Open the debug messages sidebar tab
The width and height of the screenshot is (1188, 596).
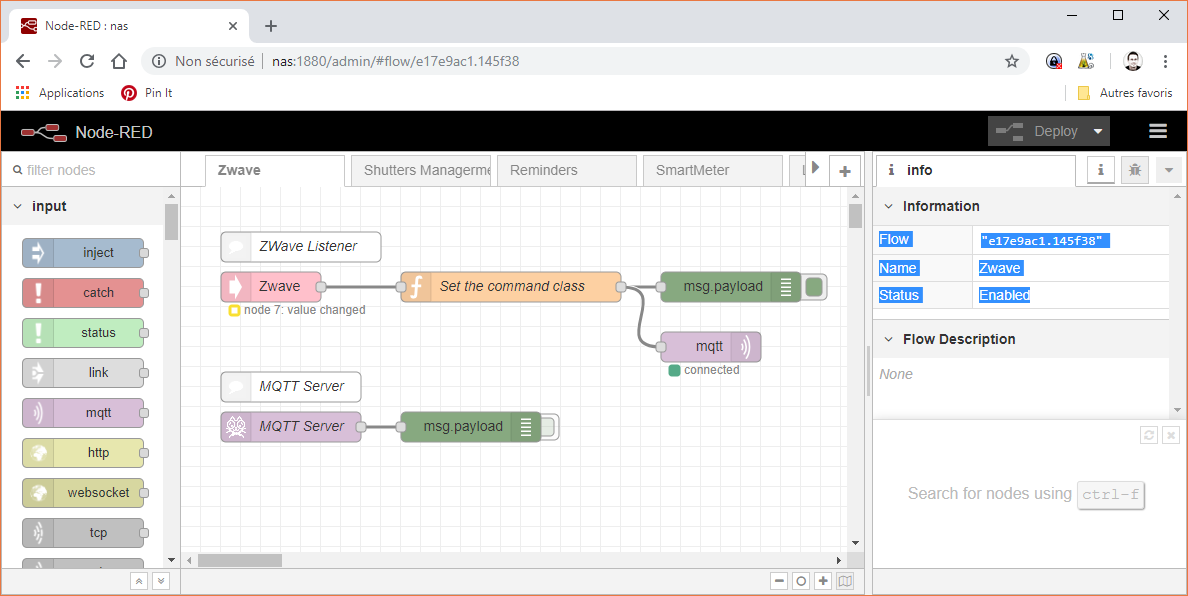(1134, 170)
